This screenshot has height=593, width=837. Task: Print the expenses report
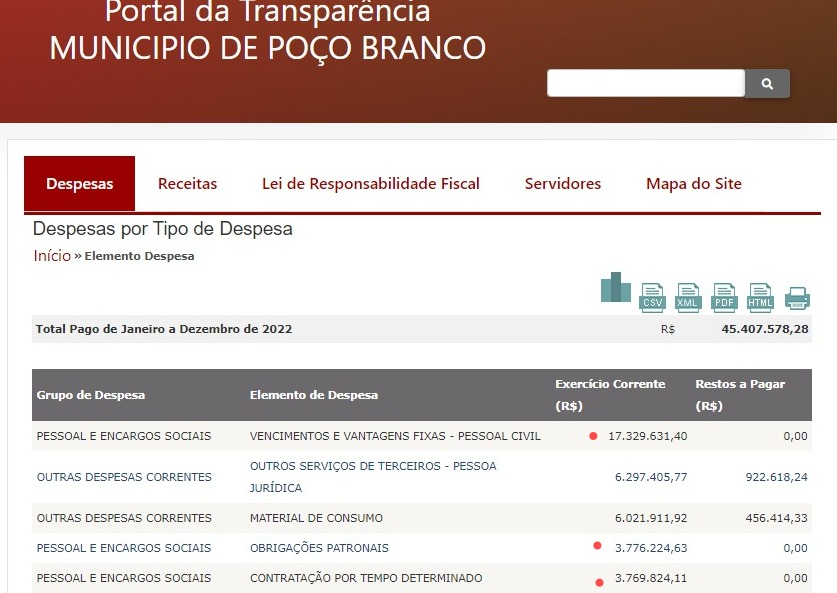pos(797,298)
